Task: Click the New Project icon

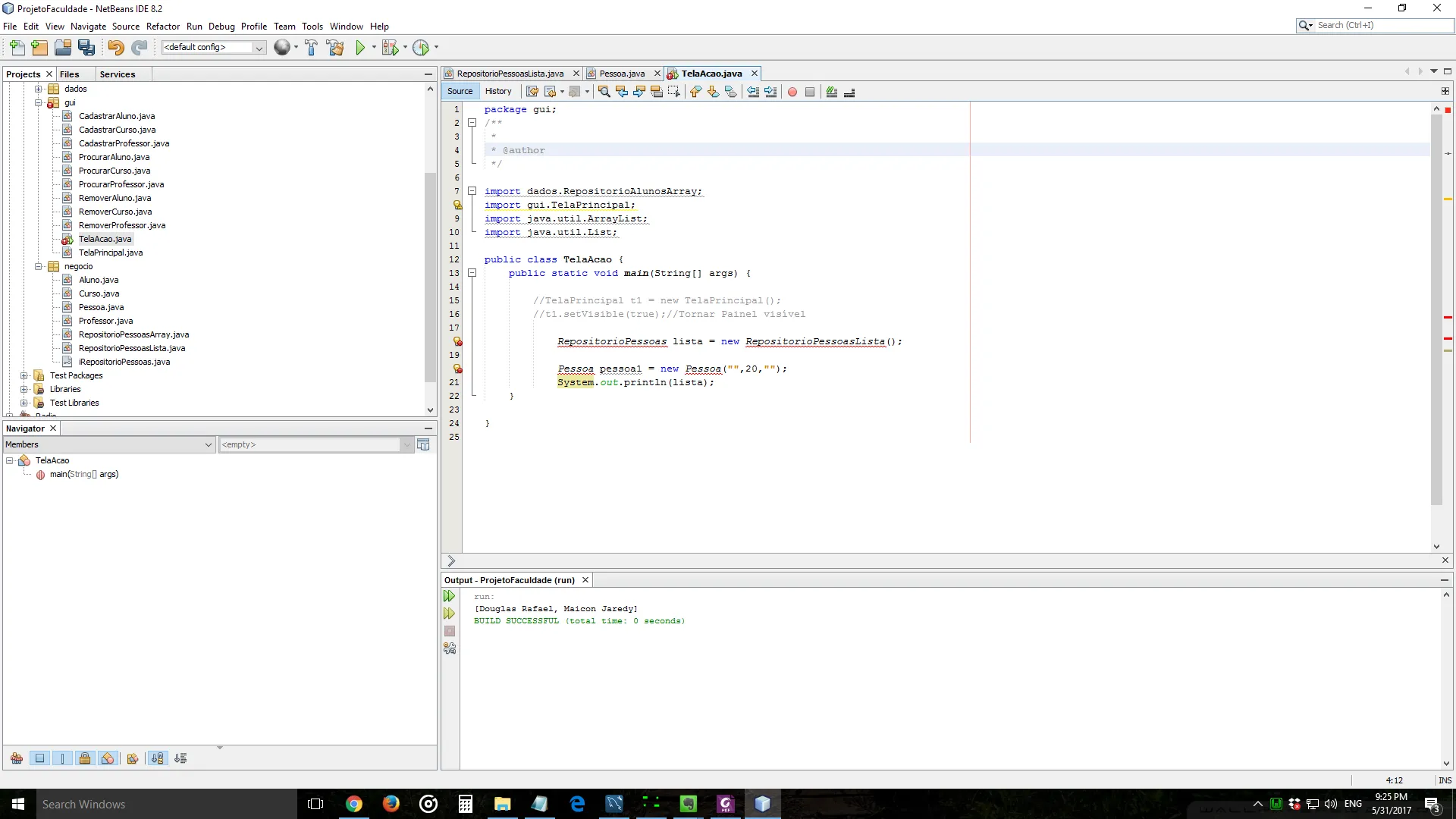Action: (39, 48)
